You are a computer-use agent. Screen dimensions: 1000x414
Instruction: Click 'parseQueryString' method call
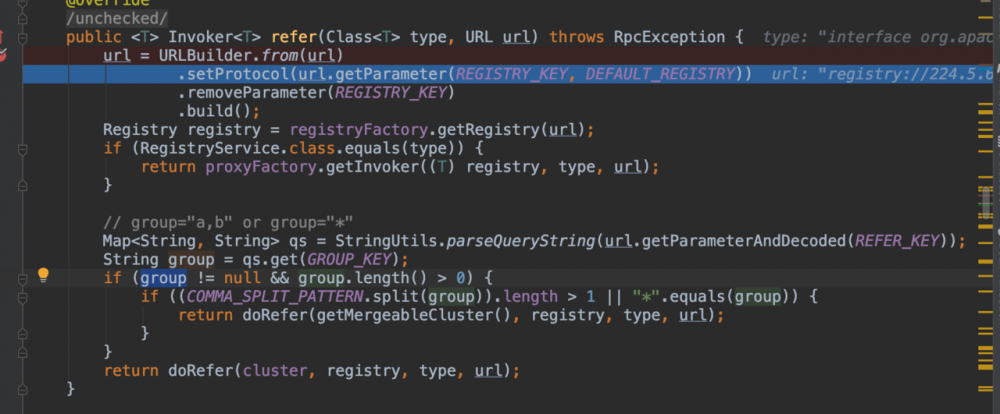click(x=520, y=241)
